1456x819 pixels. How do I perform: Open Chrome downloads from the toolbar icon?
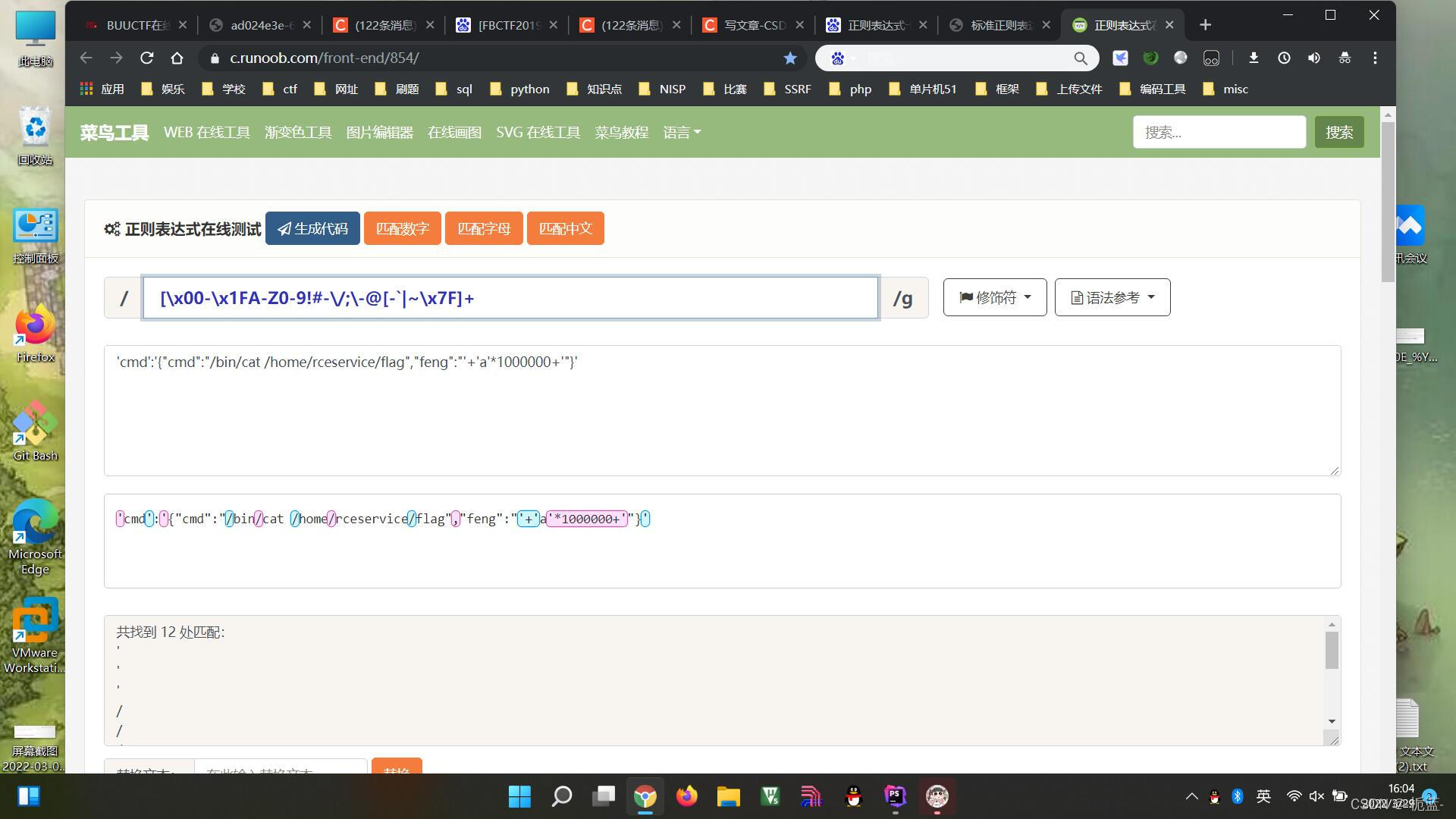[1254, 58]
